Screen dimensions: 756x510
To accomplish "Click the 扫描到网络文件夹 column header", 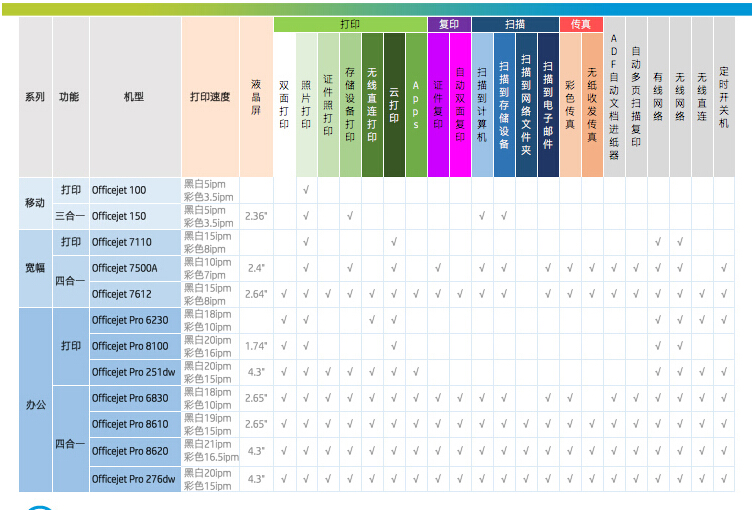I will click(x=526, y=105).
